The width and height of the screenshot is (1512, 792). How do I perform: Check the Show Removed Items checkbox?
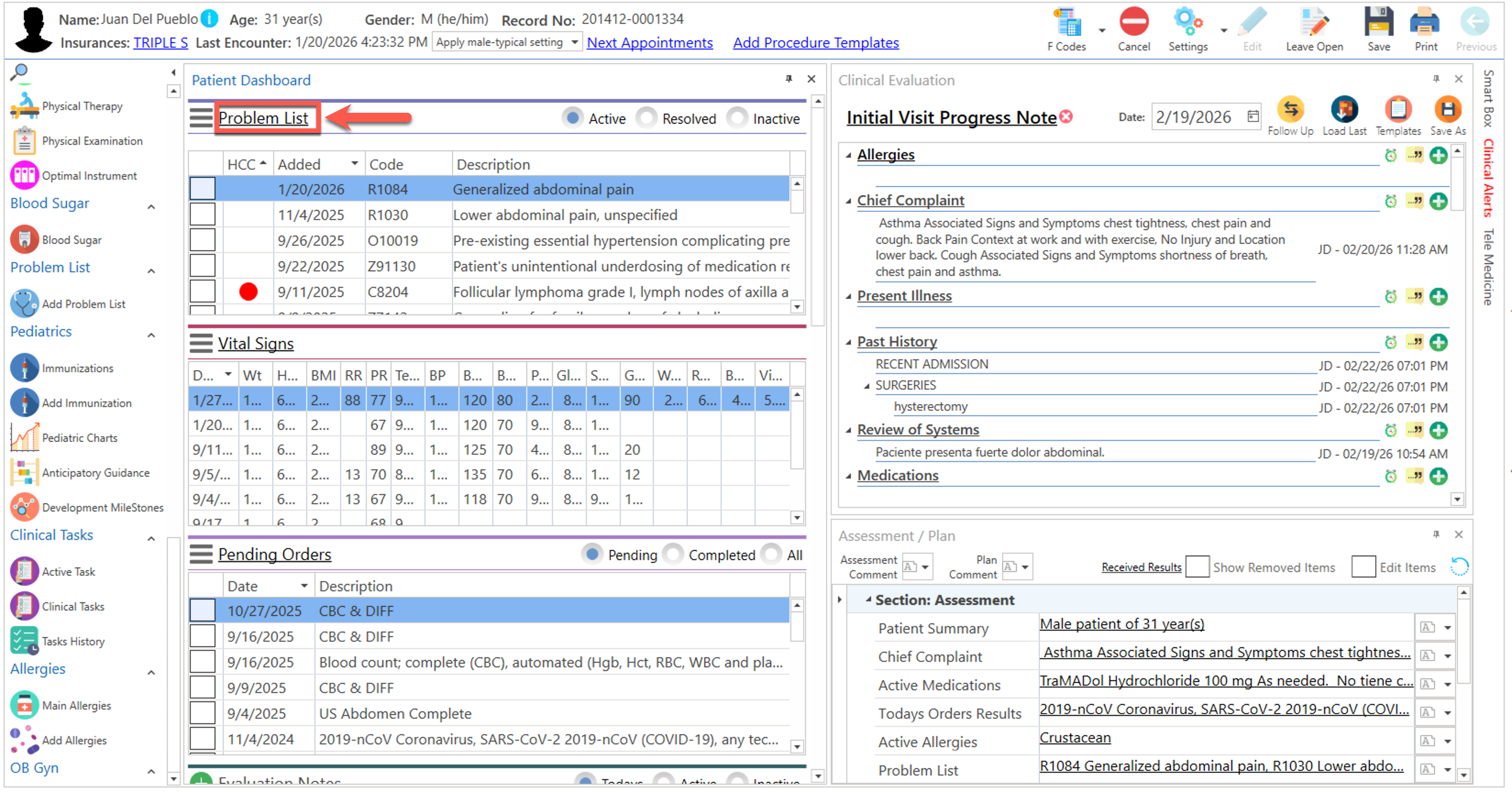click(x=1197, y=566)
